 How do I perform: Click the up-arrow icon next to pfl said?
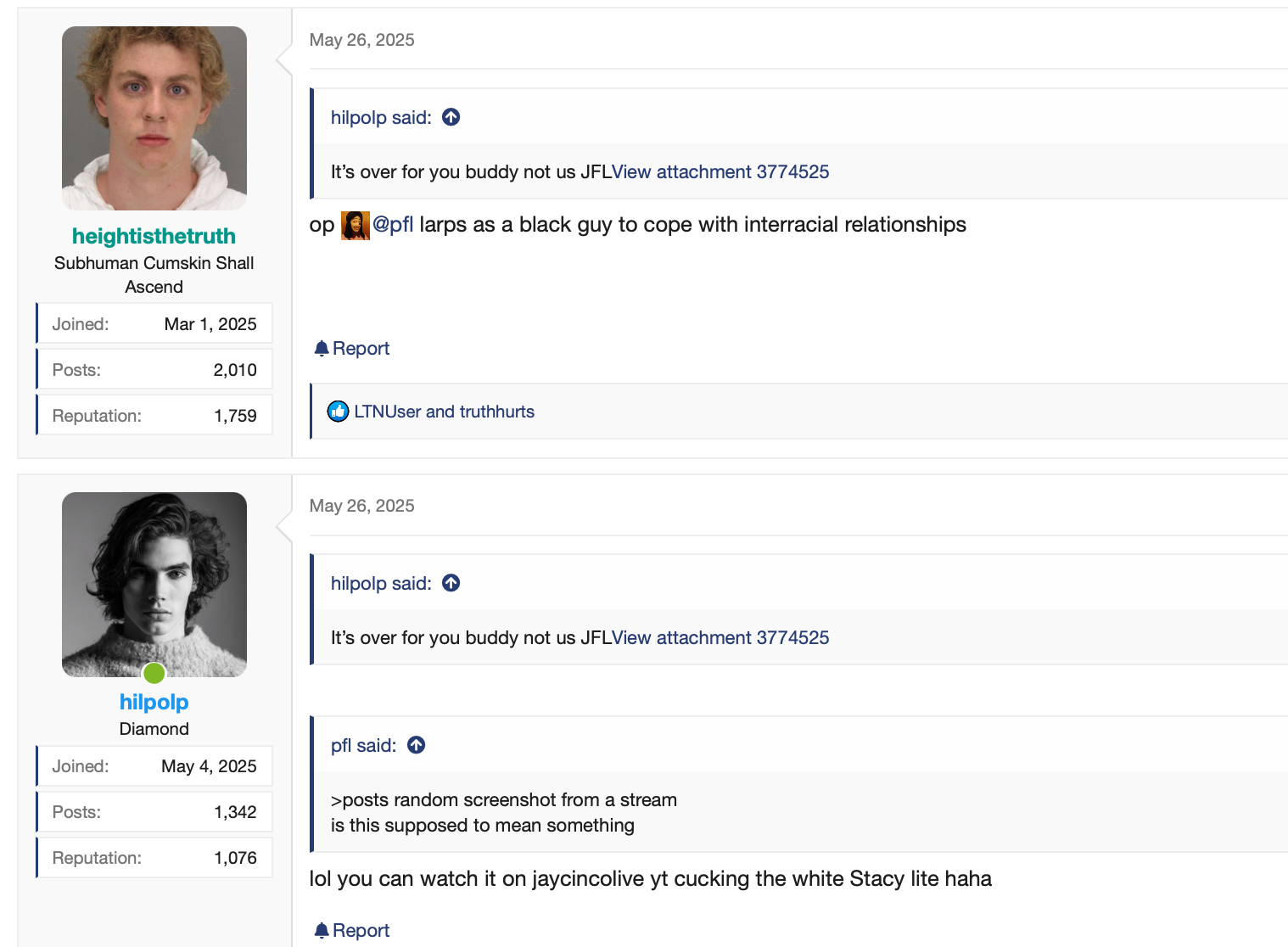tap(417, 745)
